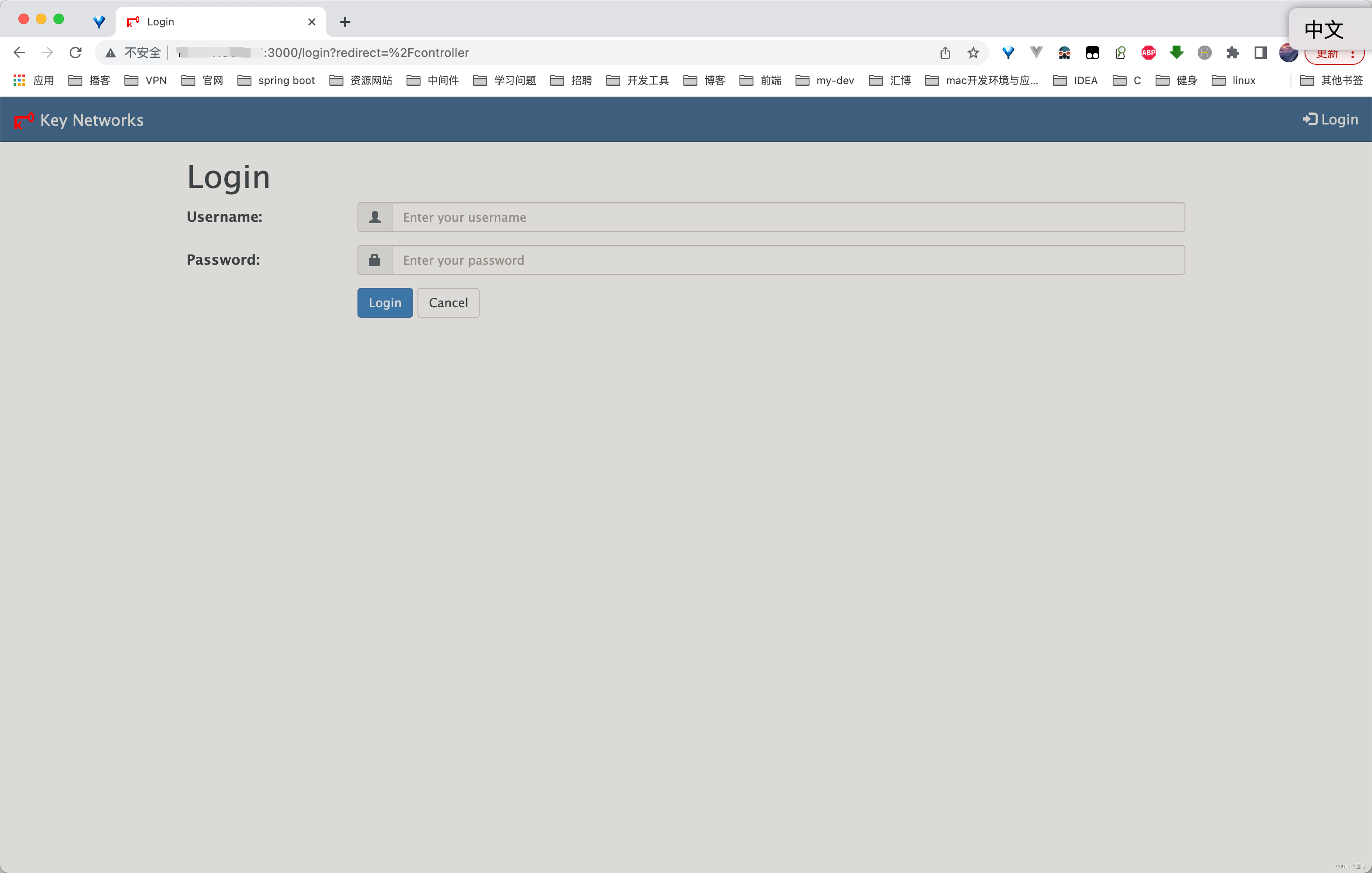
Task: Open the AdBlock Plus extension icon
Action: pyautogui.click(x=1148, y=53)
